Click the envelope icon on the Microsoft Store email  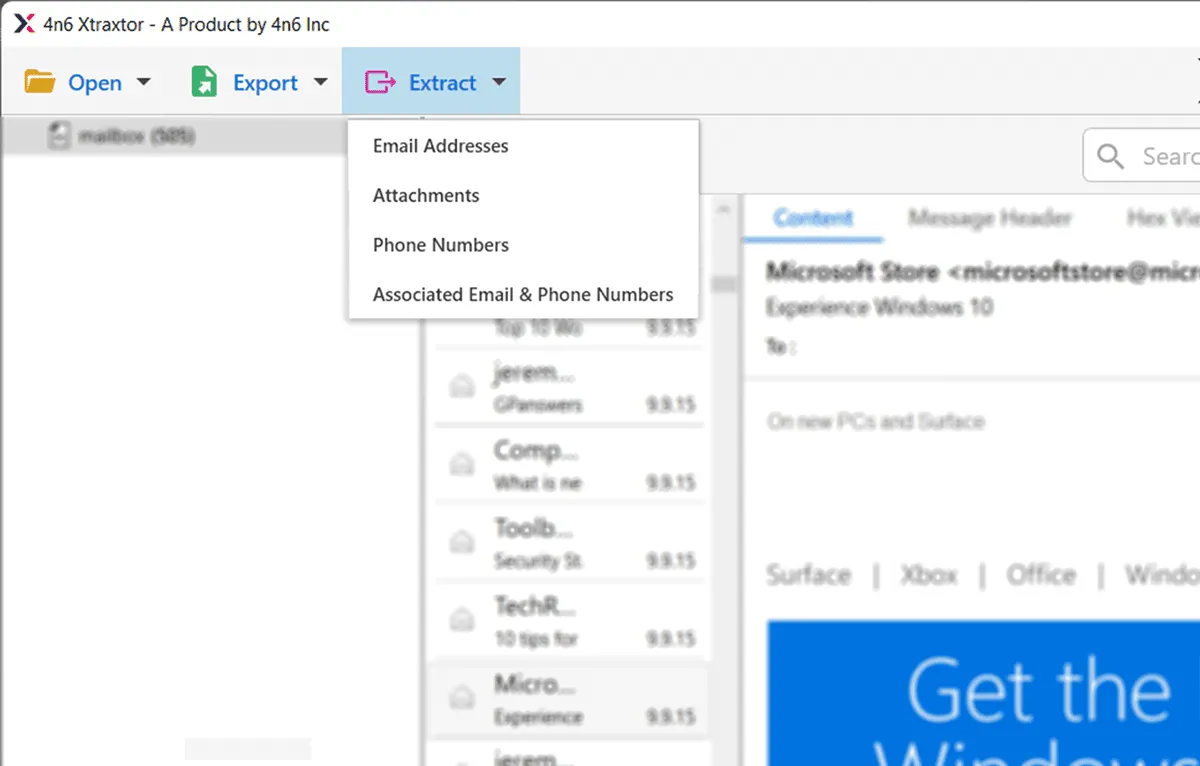[461, 697]
